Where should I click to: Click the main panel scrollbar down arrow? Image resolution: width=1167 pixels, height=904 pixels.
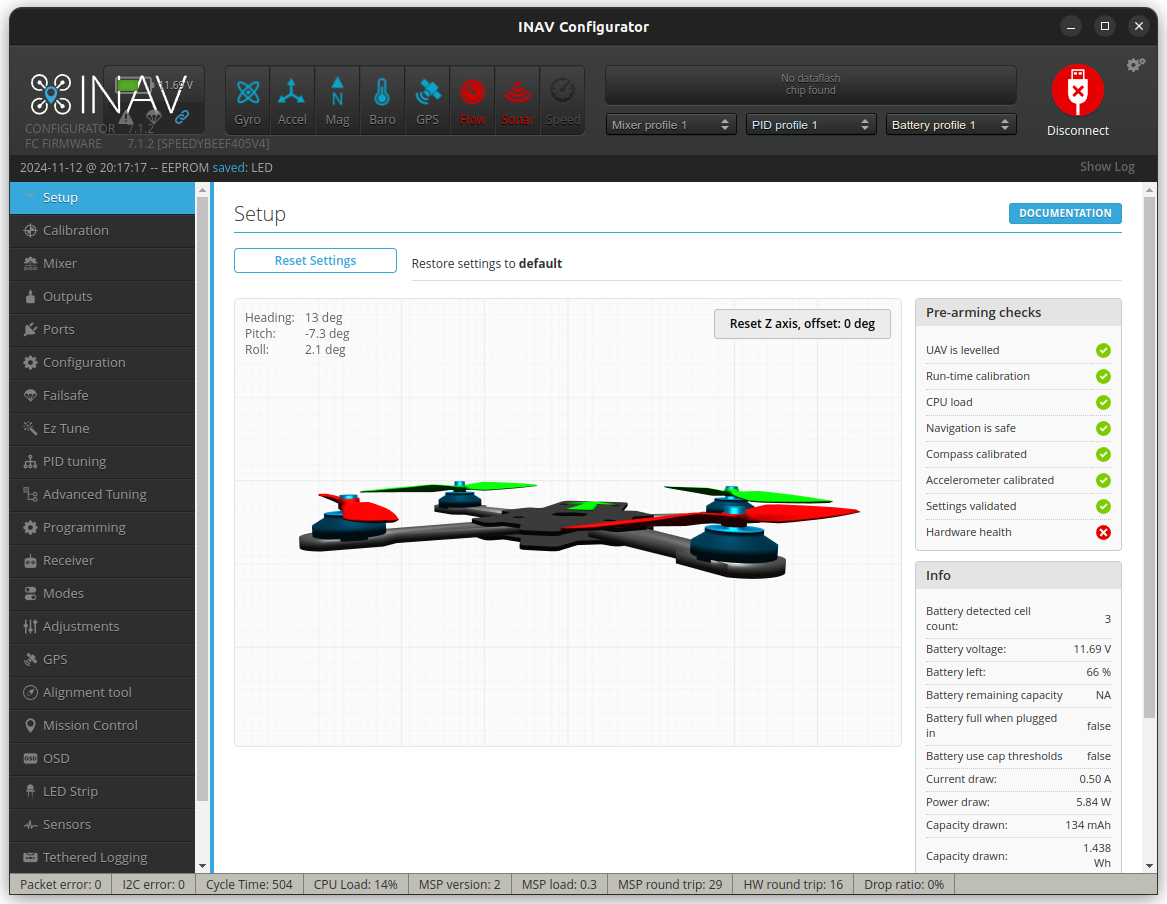tap(1149, 866)
